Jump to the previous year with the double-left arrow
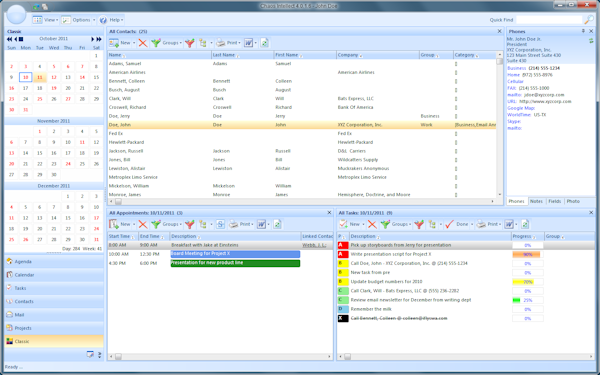This screenshot has width=600, height=375. [x=9, y=39]
